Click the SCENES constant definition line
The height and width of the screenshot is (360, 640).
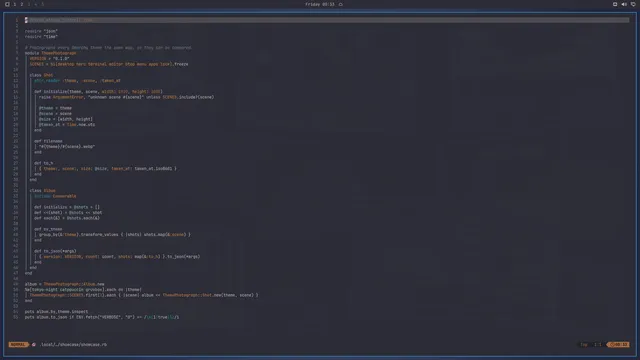tap(109, 64)
